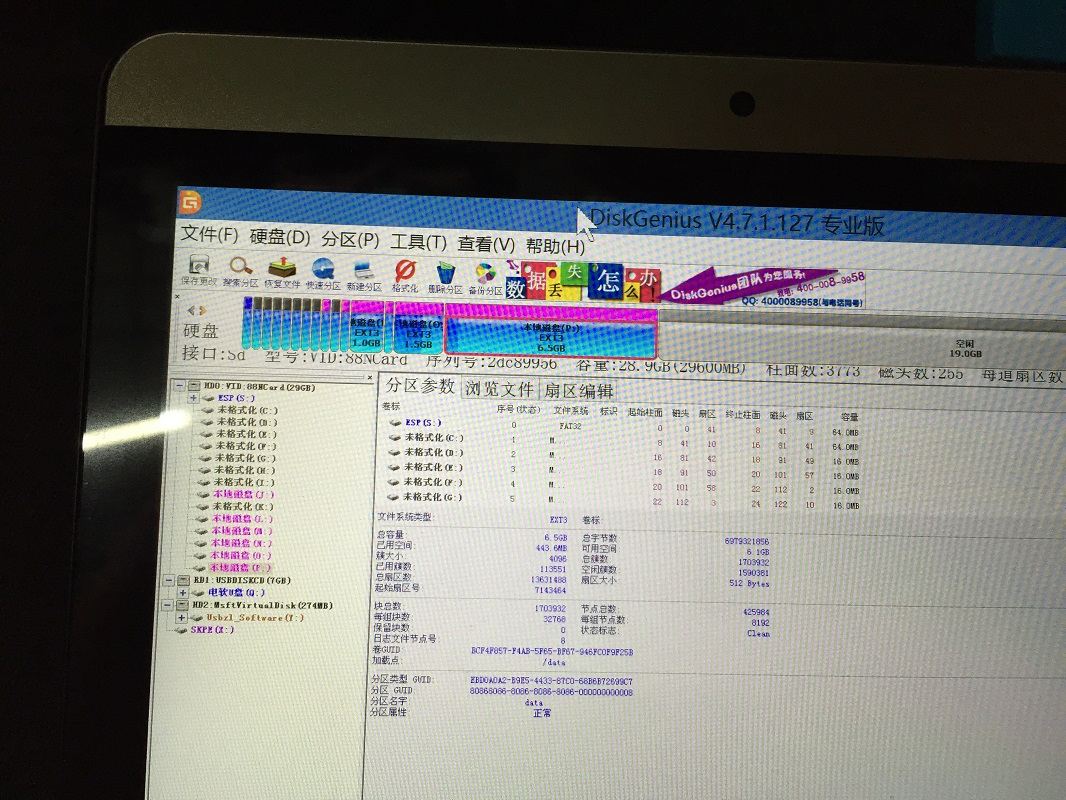Switch to the 浏览文件 tab
The image size is (1066, 800).
click(x=499, y=389)
